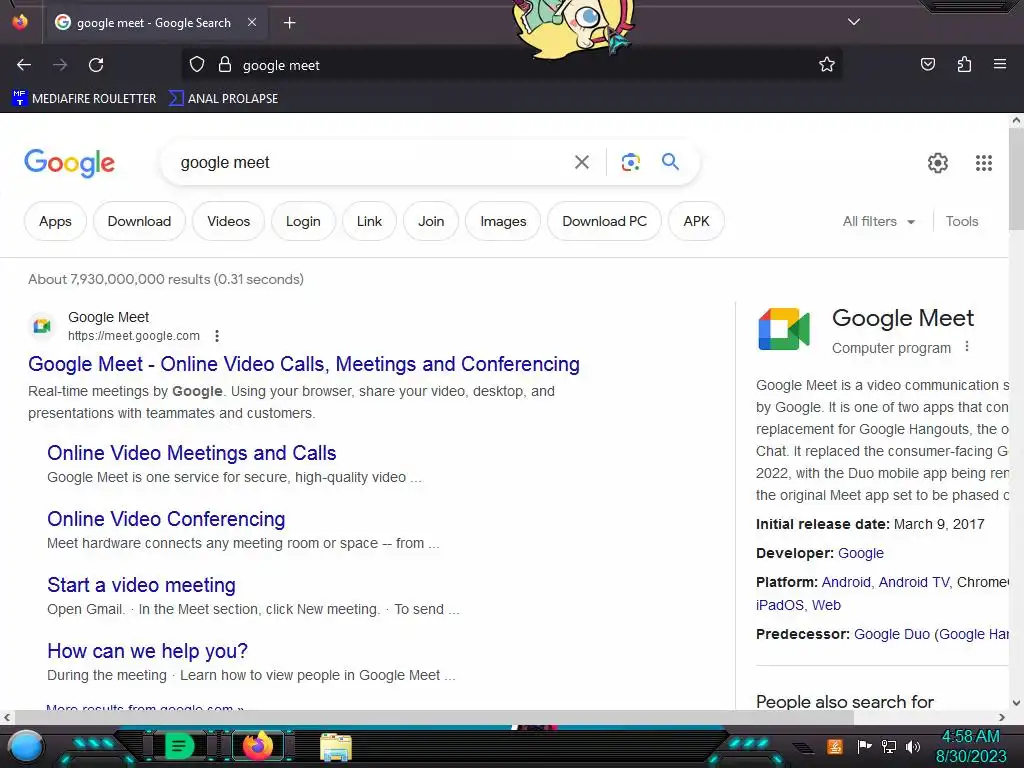Viewport: 1024px width, 768px height.
Task: Open the taskbar clock and date
Action: point(971,746)
